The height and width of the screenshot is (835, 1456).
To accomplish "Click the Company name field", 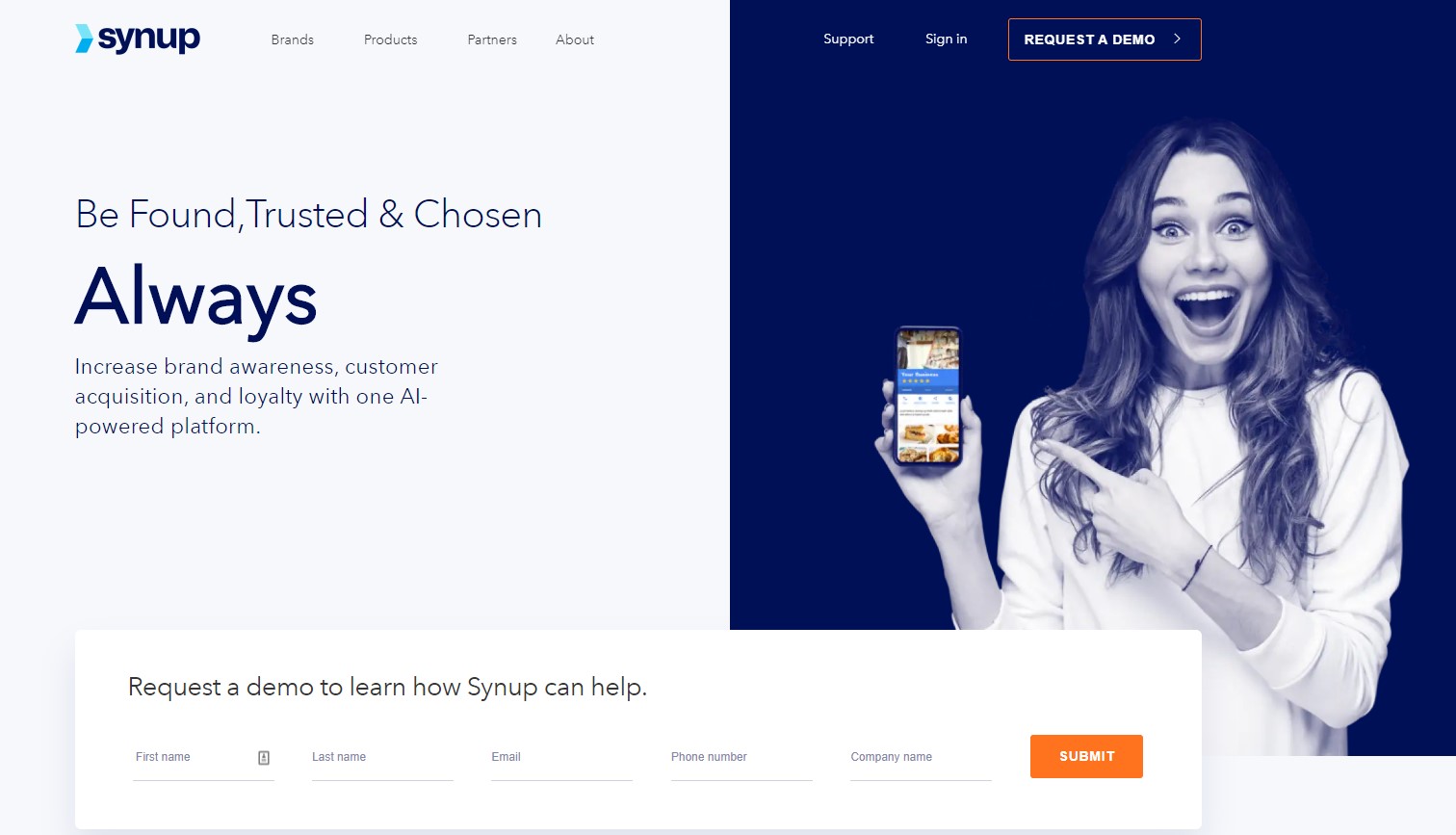I will [x=921, y=758].
